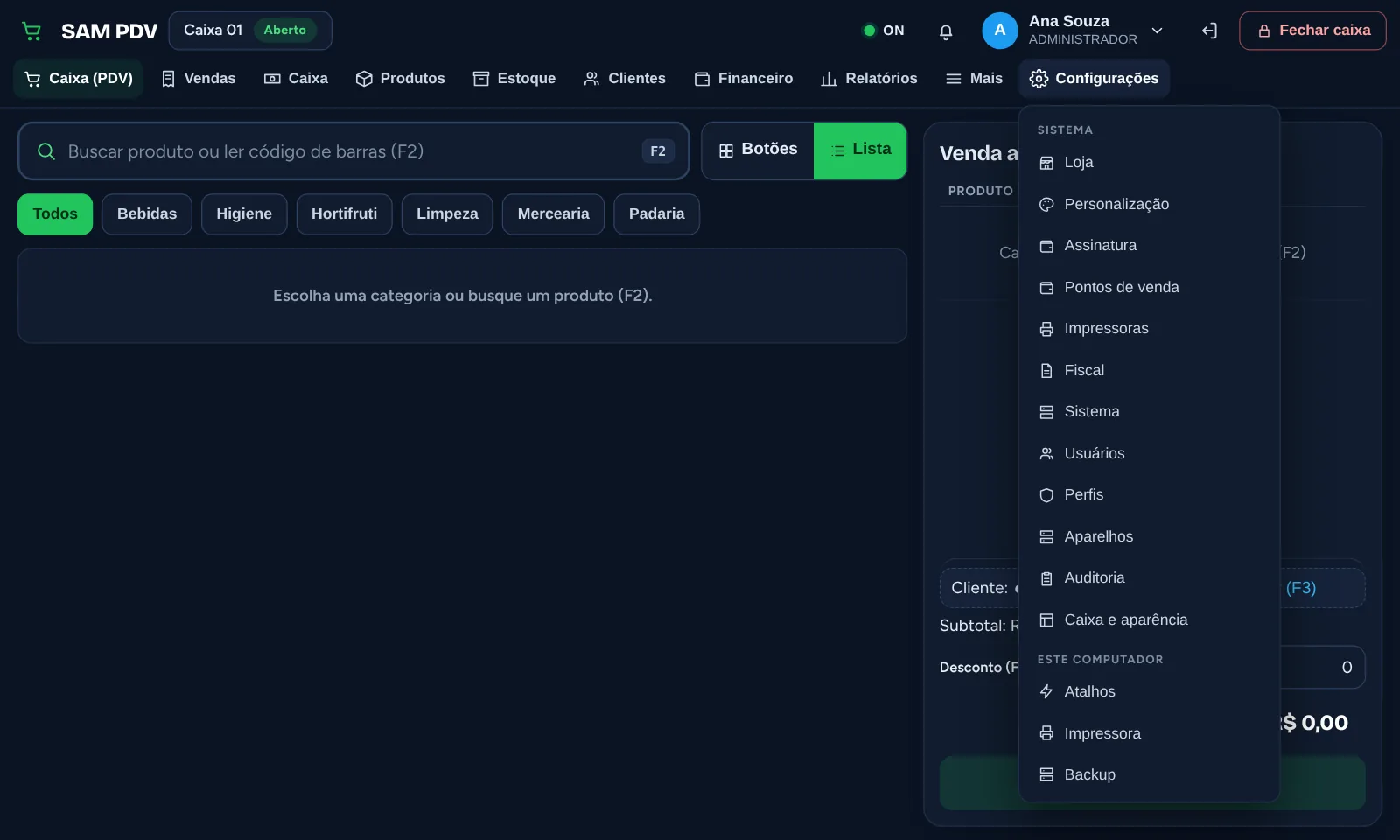Open the Caixa 01 Aberto selector

tap(250, 31)
